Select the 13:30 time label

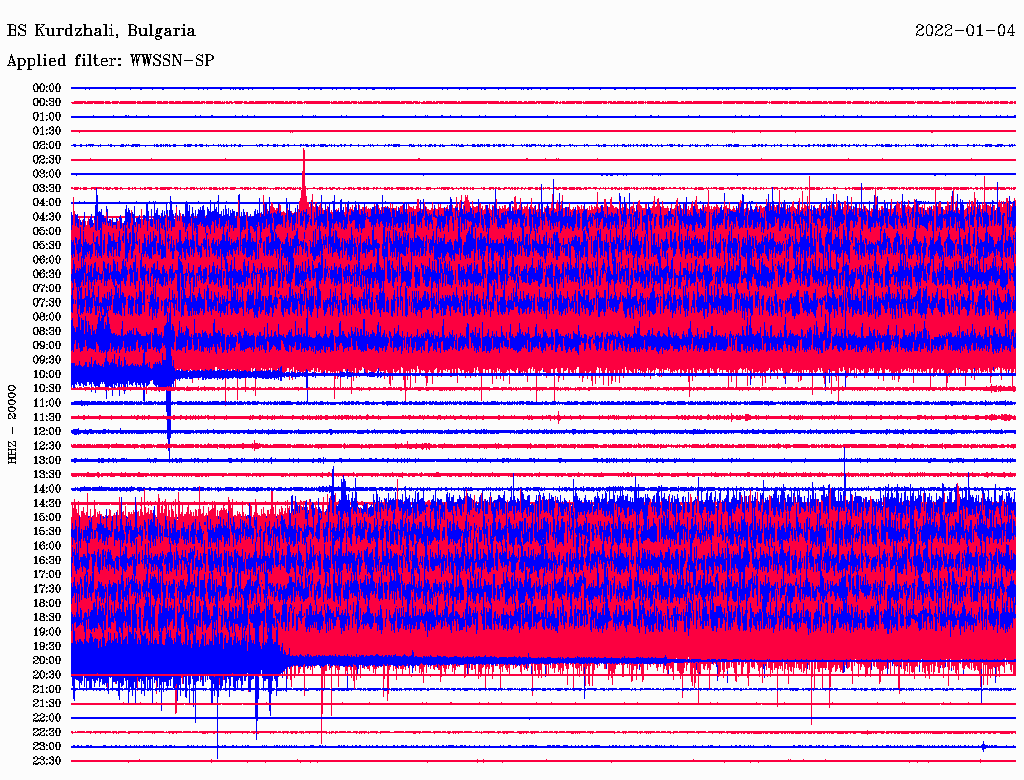click(47, 474)
